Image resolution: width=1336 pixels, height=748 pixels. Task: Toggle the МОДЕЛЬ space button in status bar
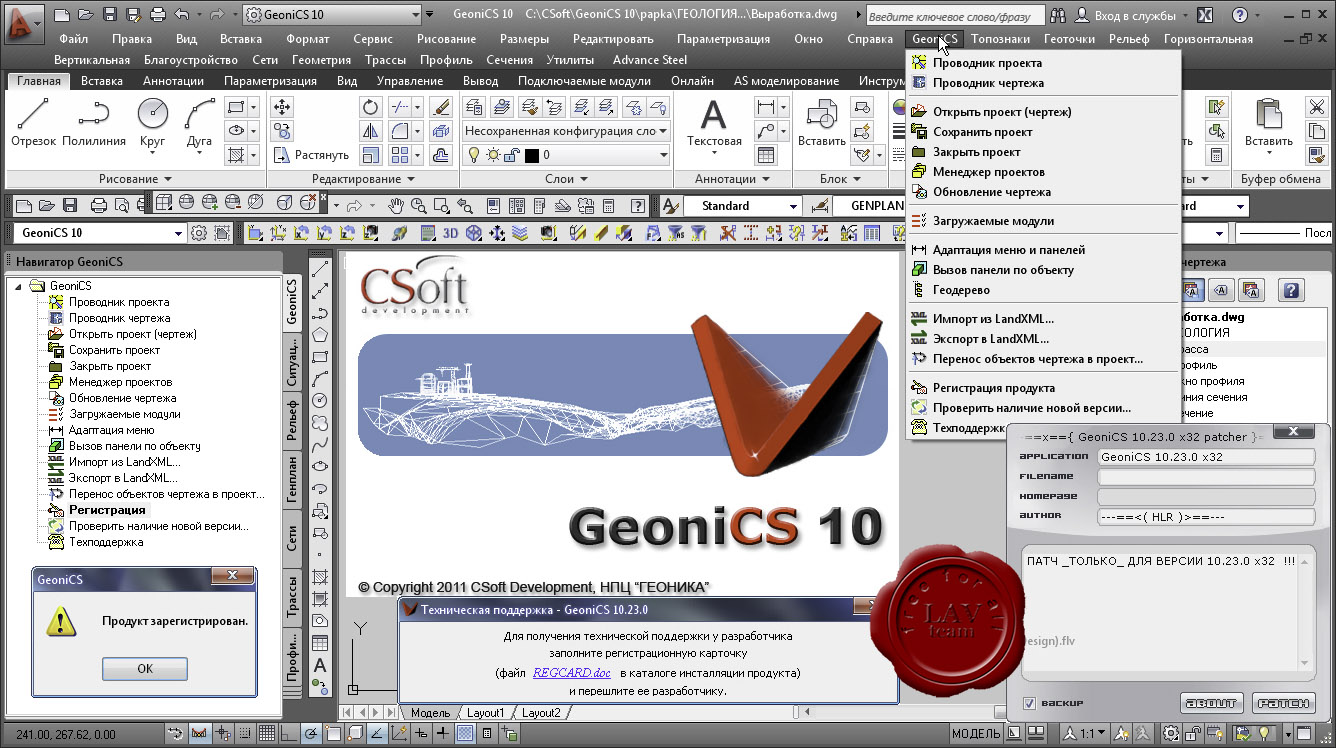pos(976,734)
